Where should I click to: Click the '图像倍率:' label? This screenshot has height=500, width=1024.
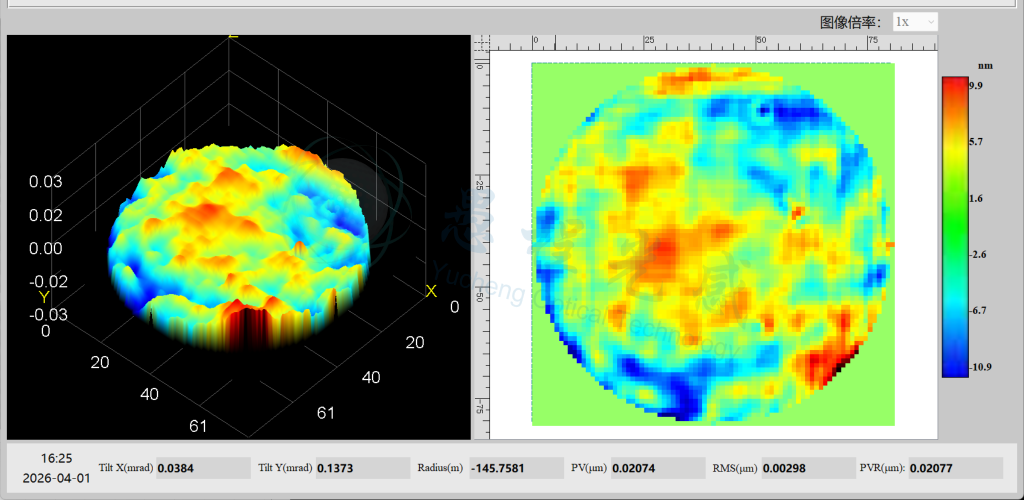852,22
